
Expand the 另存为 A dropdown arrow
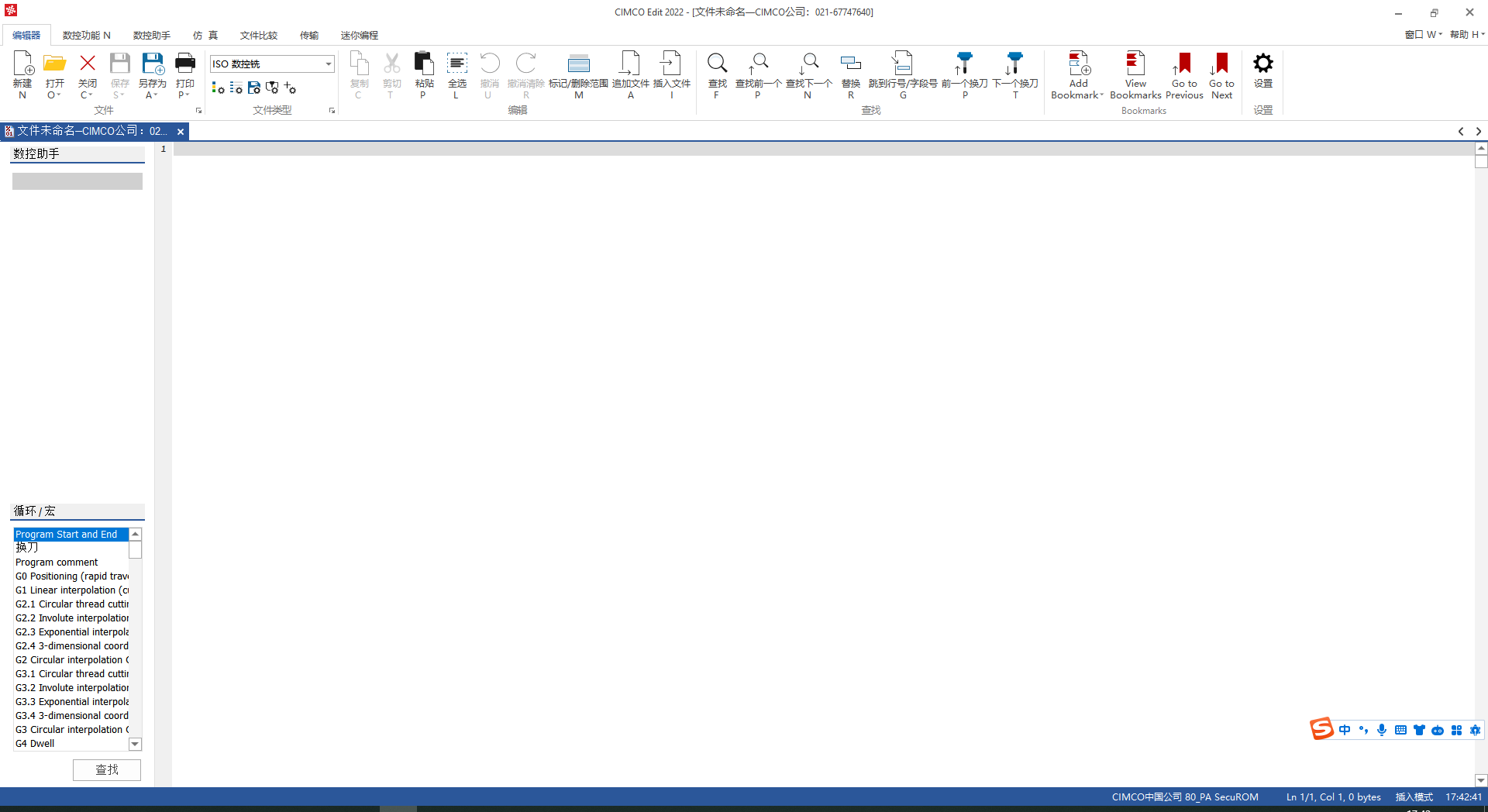click(x=157, y=95)
